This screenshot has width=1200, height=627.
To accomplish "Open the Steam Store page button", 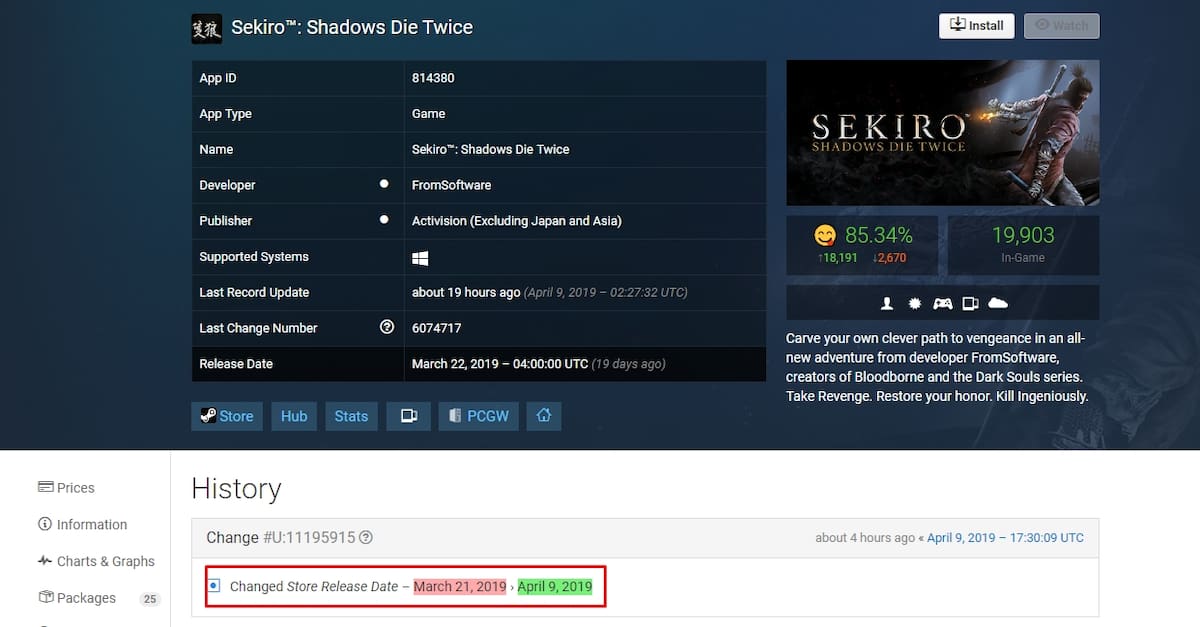I will [227, 416].
